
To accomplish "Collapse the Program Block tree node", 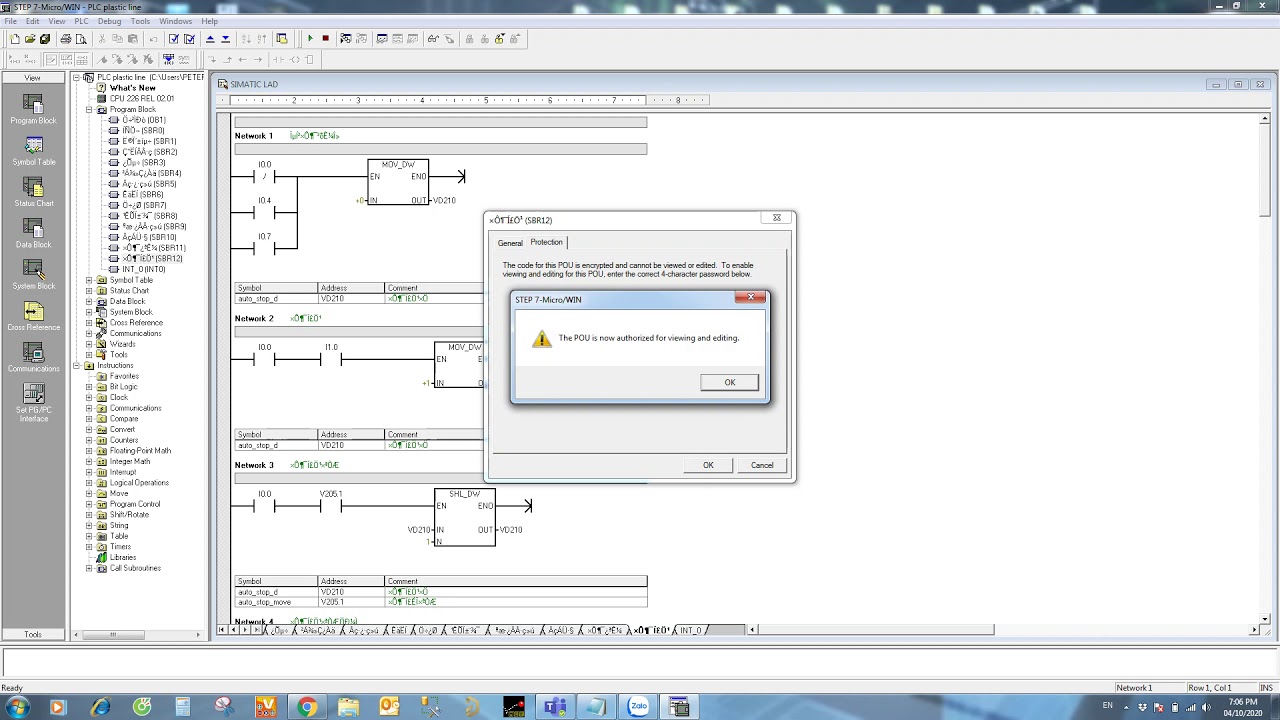I will pos(89,109).
